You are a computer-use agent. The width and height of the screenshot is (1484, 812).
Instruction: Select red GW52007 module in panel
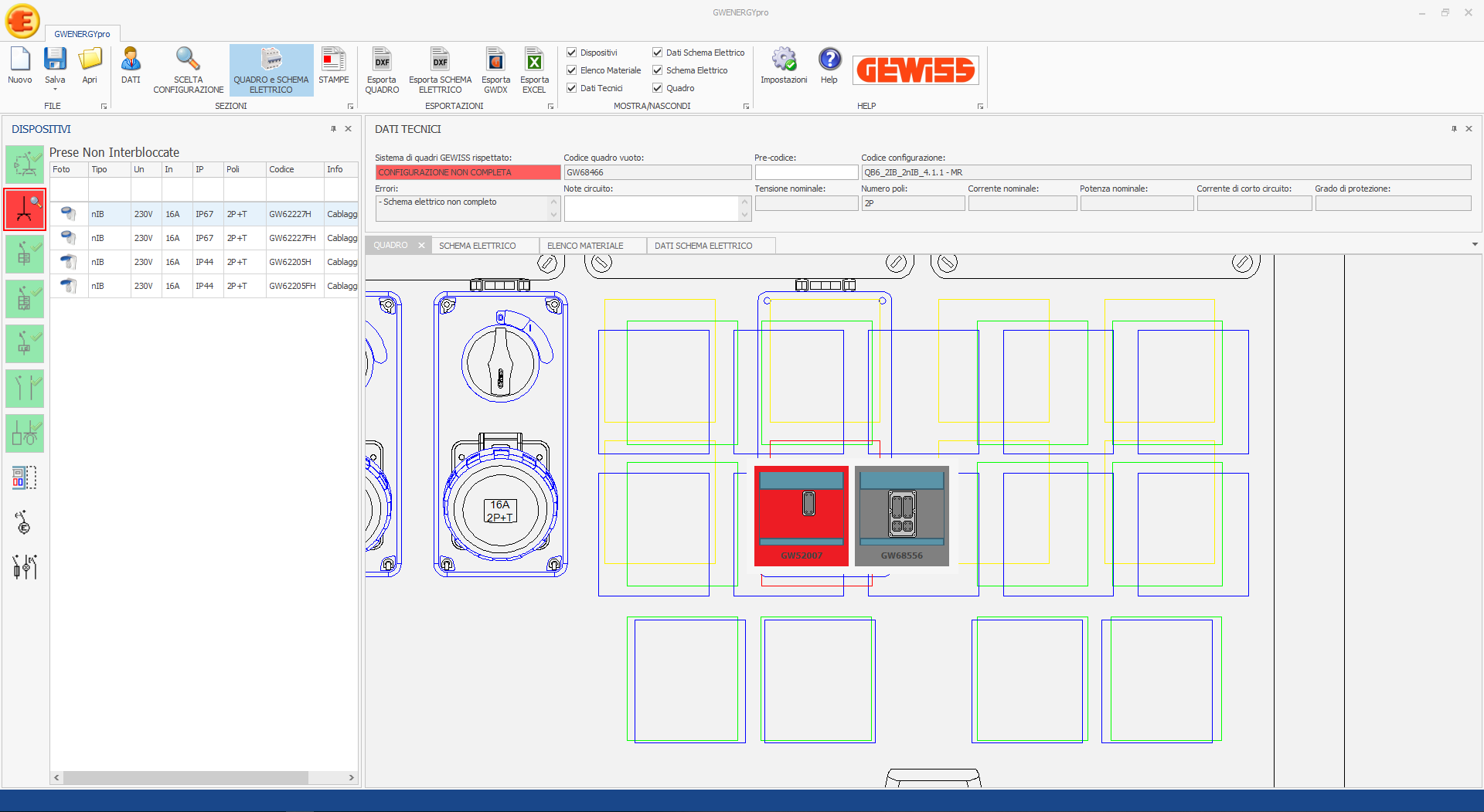802,515
